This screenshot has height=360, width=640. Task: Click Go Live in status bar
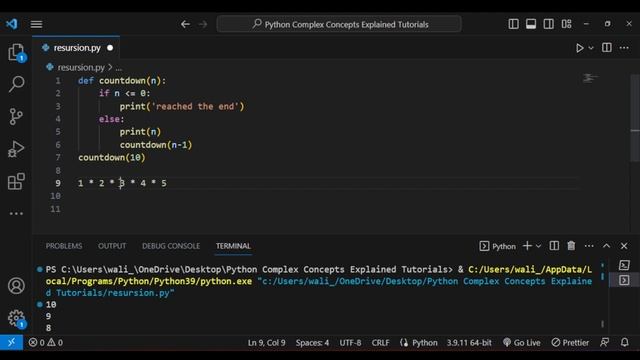point(522,342)
